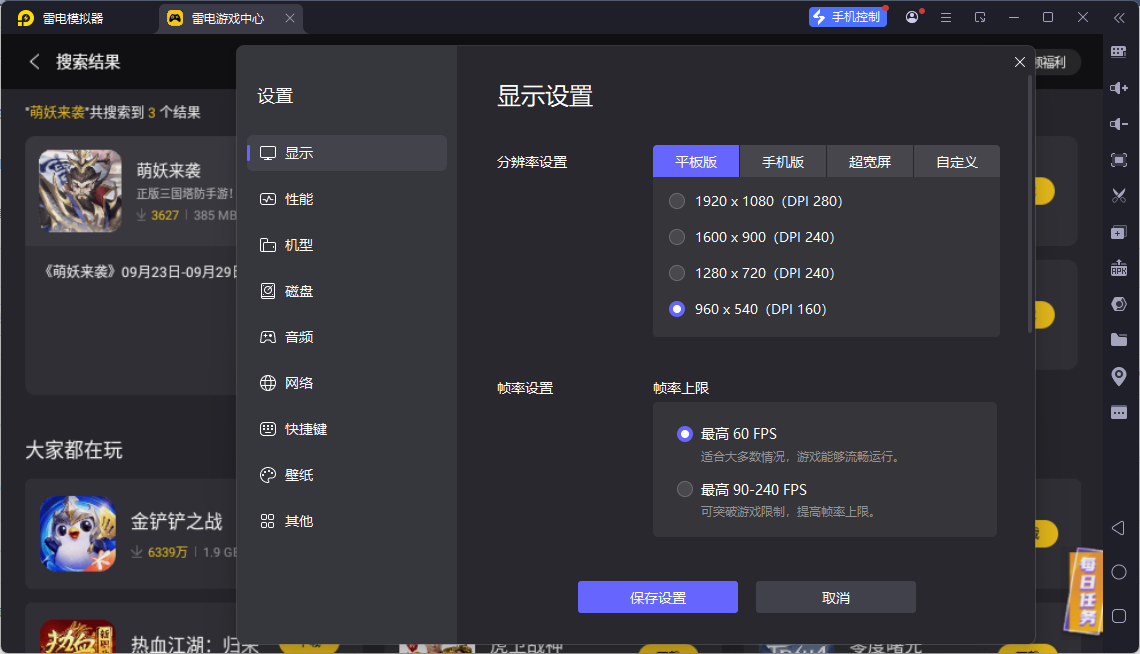This screenshot has width=1140, height=654.
Task: Select the virtual location (GPS) icon
Action: pyautogui.click(x=1118, y=375)
